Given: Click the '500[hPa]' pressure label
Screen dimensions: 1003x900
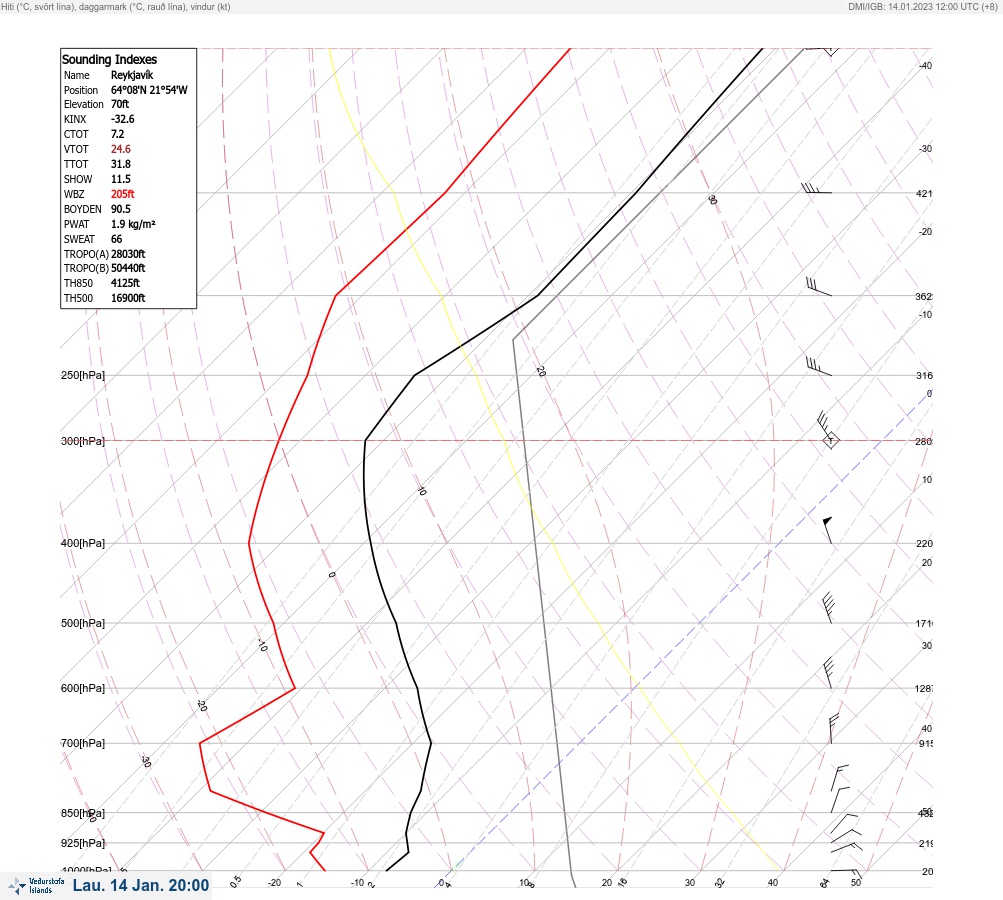Looking at the screenshot, I should point(83,623).
